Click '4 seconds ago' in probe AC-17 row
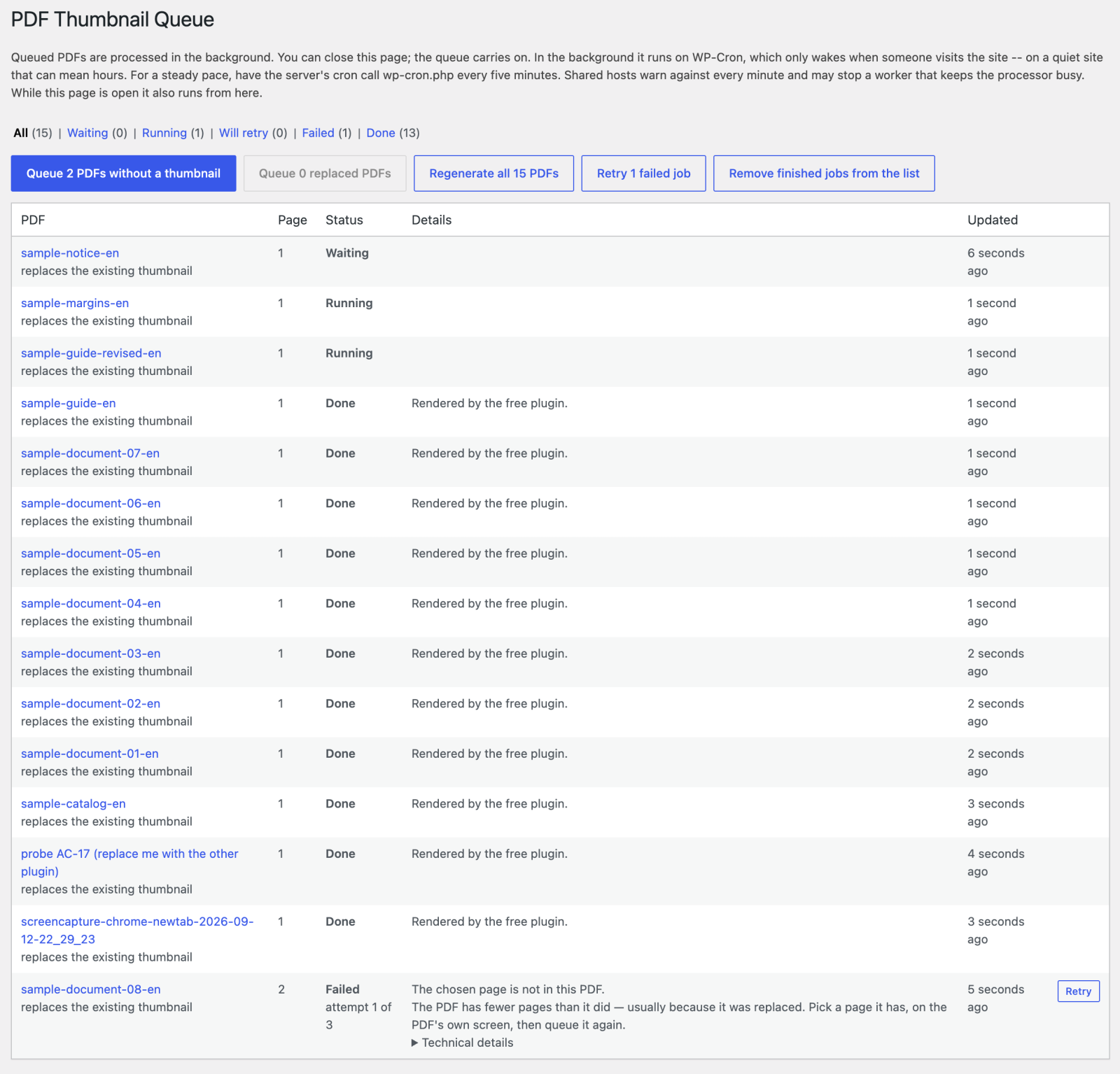The height and width of the screenshot is (1074, 1120). [996, 863]
